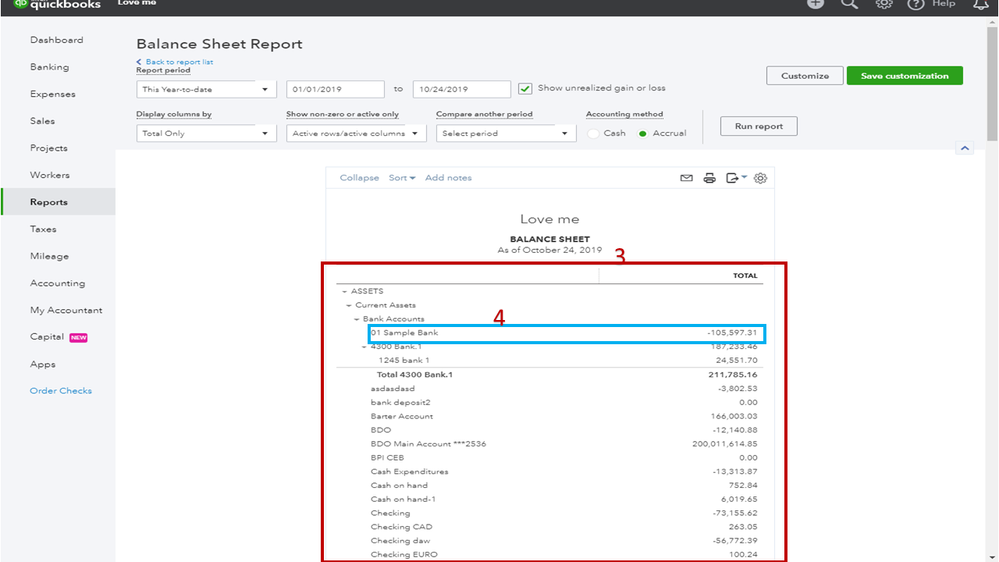Open the notifications bell icon
This screenshot has width=999, height=562.
point(980,4)
